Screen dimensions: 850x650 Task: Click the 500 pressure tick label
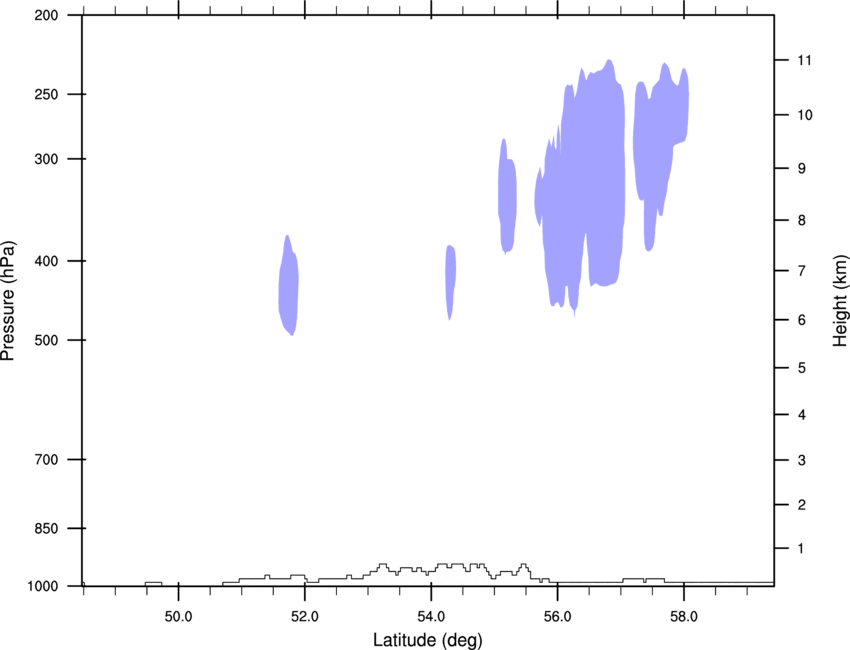click(x=46, y=340)
